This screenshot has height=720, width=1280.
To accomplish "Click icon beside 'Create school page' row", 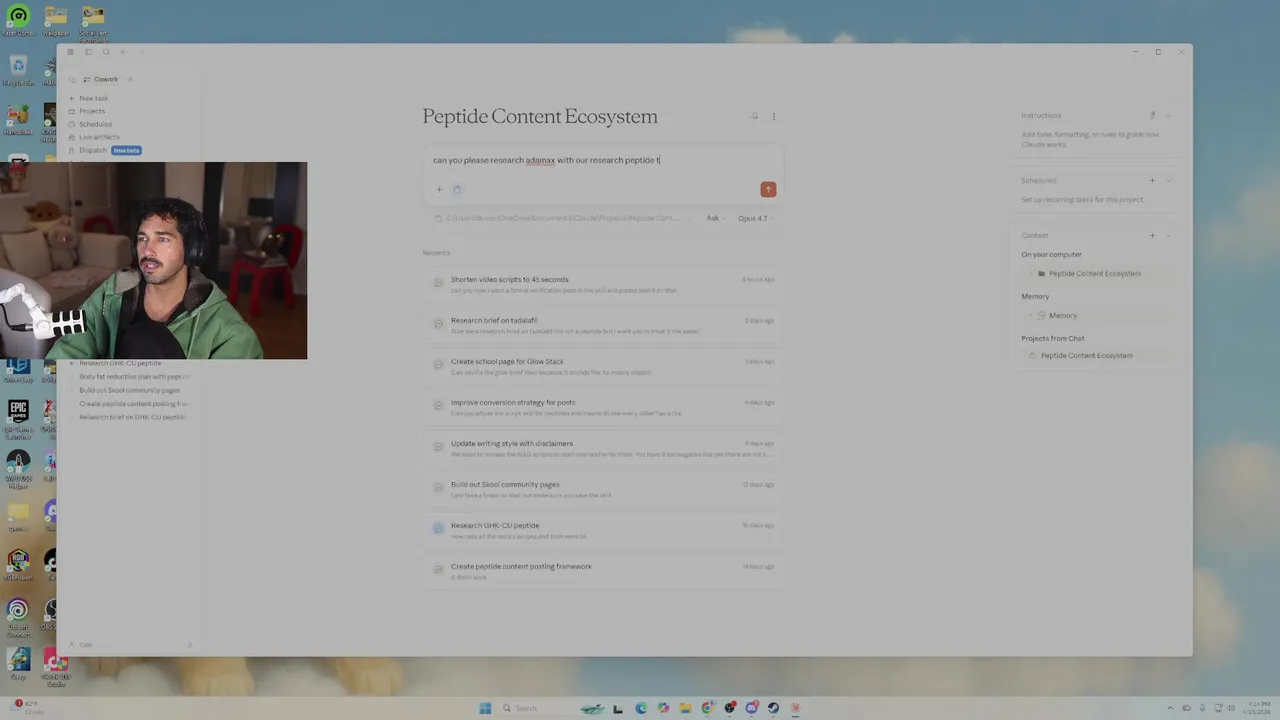I will pos(438,365).
